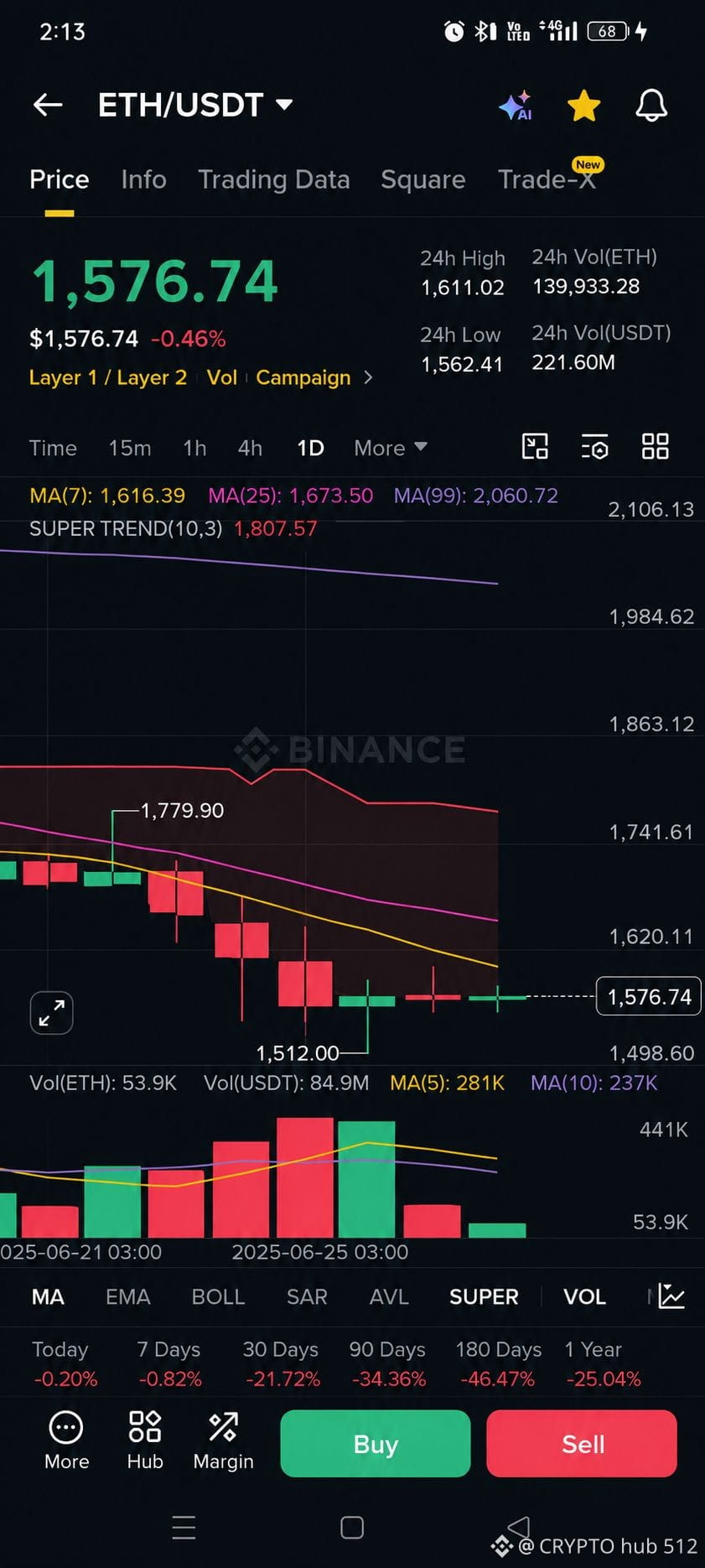The height and width of the screenshot is (1568, 705).
Task: Switch to the Price tab
Action: coord(59,179)
